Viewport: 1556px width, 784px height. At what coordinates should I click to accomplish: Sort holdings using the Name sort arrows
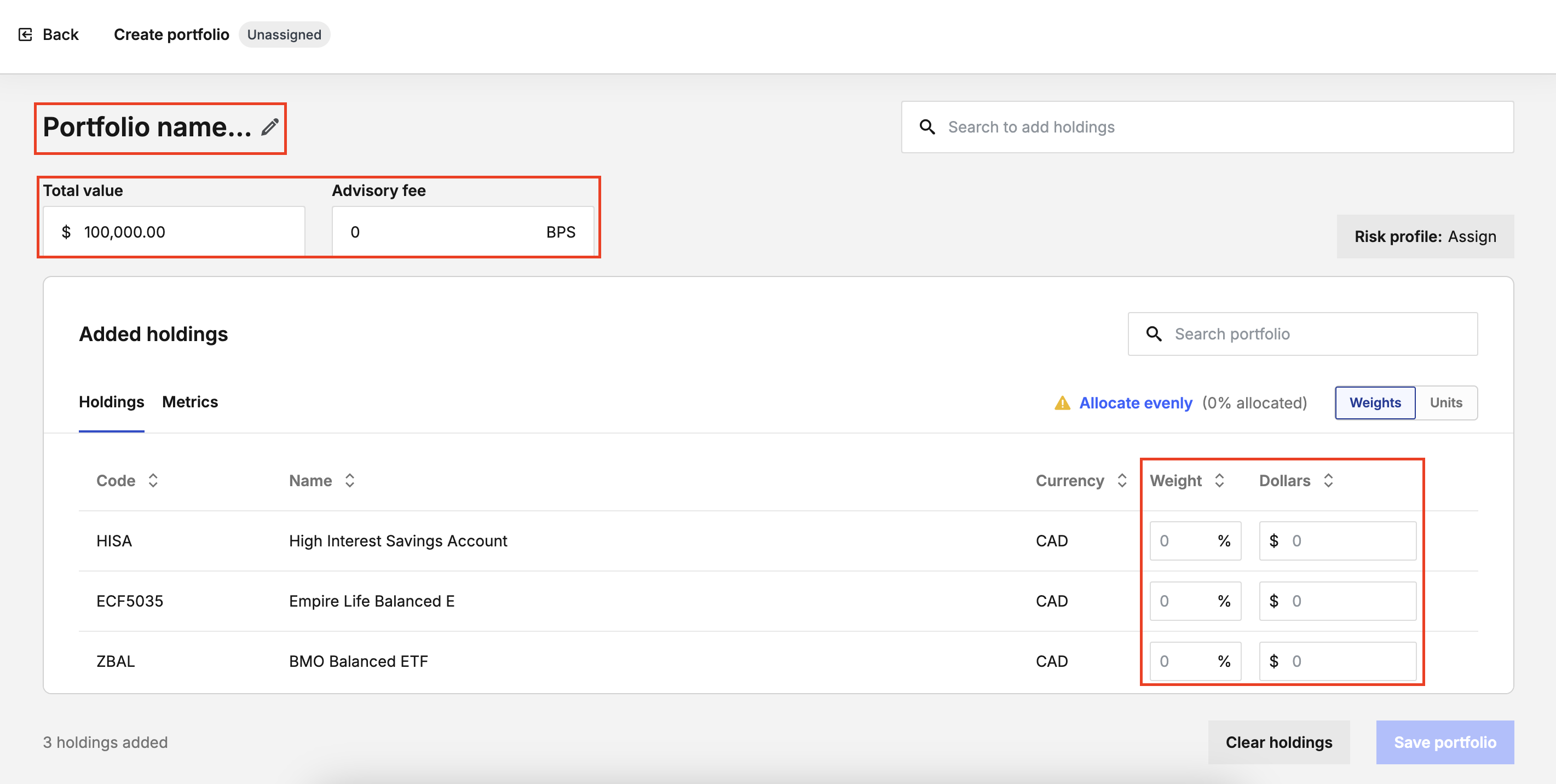coord(350,481)
